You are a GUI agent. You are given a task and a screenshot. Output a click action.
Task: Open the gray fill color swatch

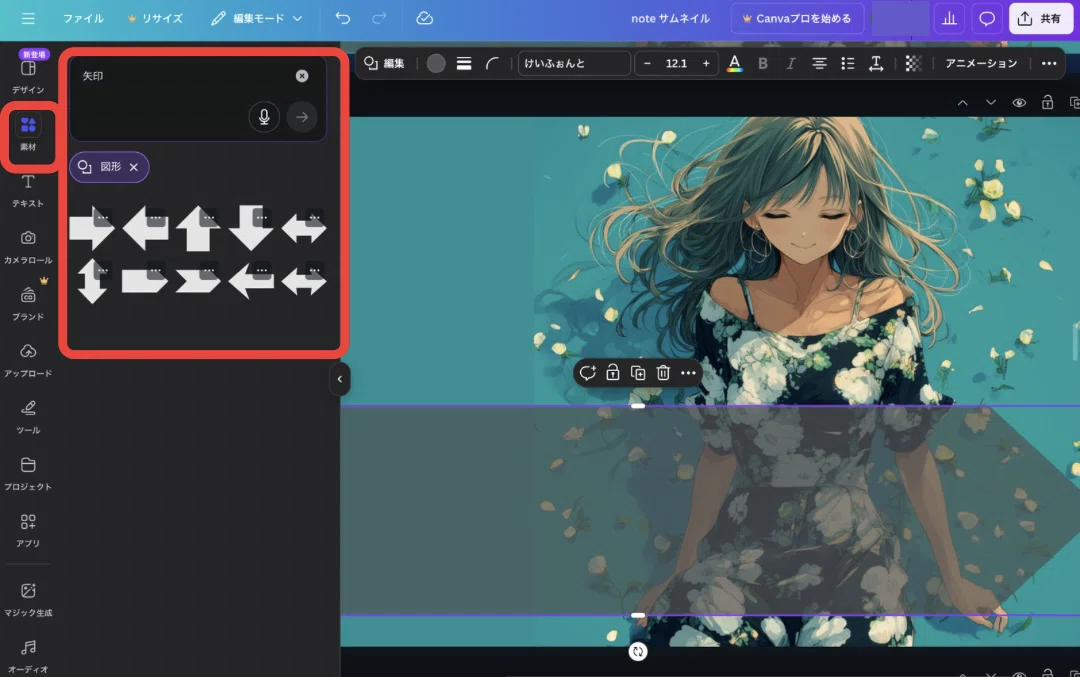(x=436, y=63)
